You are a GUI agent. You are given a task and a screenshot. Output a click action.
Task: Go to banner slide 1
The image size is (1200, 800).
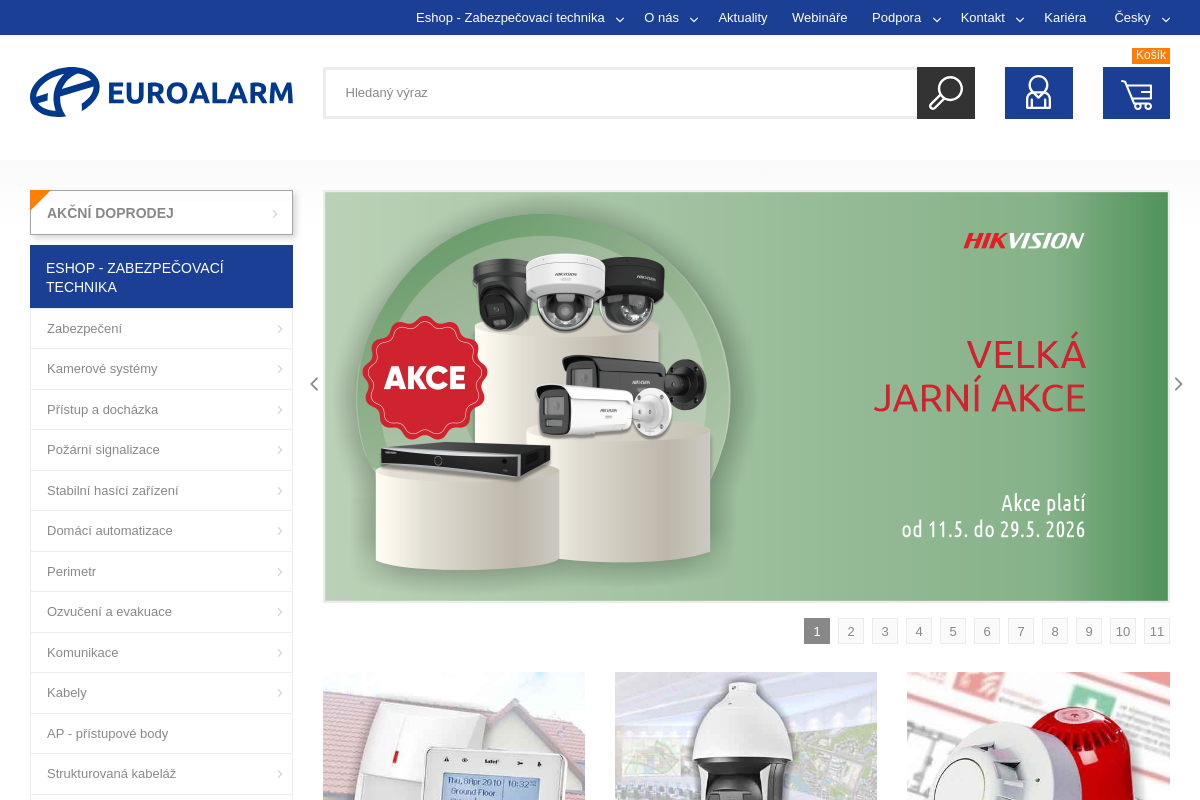tap(817, 631)
